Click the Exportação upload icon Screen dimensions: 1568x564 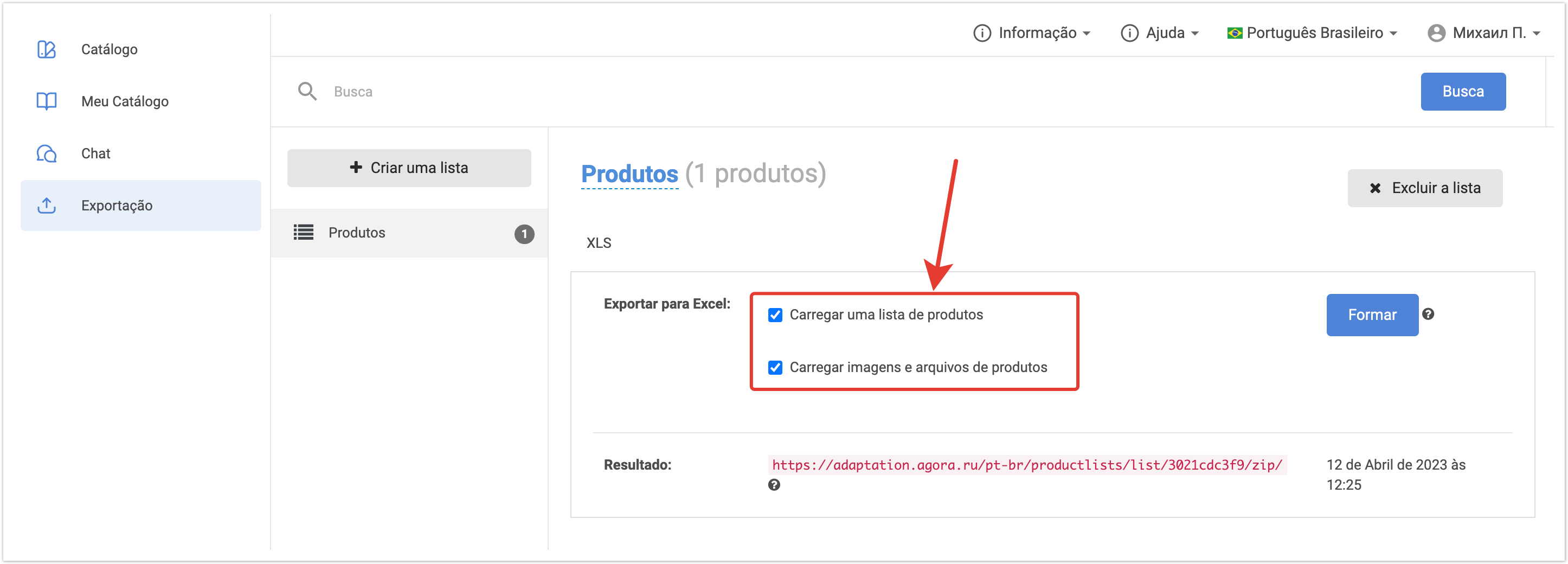coord(46,206)
